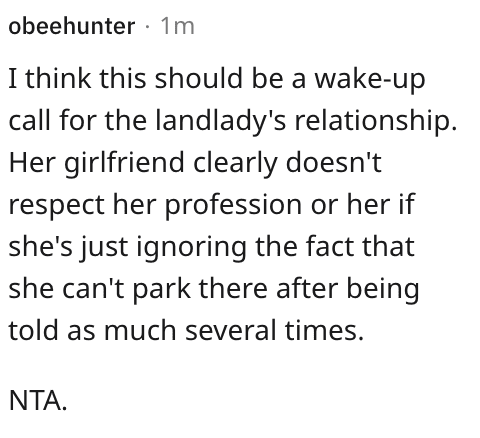The image size is (480, 438).
Task: Click the 'NTA.' verdict text
Action: pyautogui.click(x=38, y=400)
